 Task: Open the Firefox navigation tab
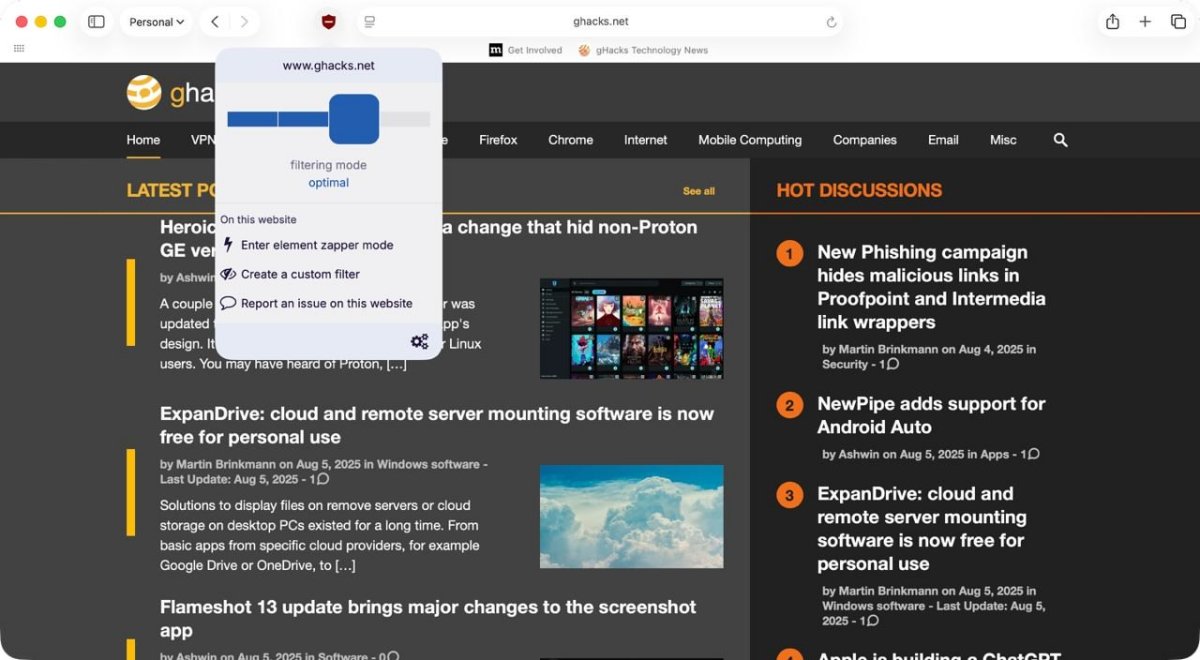click(x=498, y=140)
